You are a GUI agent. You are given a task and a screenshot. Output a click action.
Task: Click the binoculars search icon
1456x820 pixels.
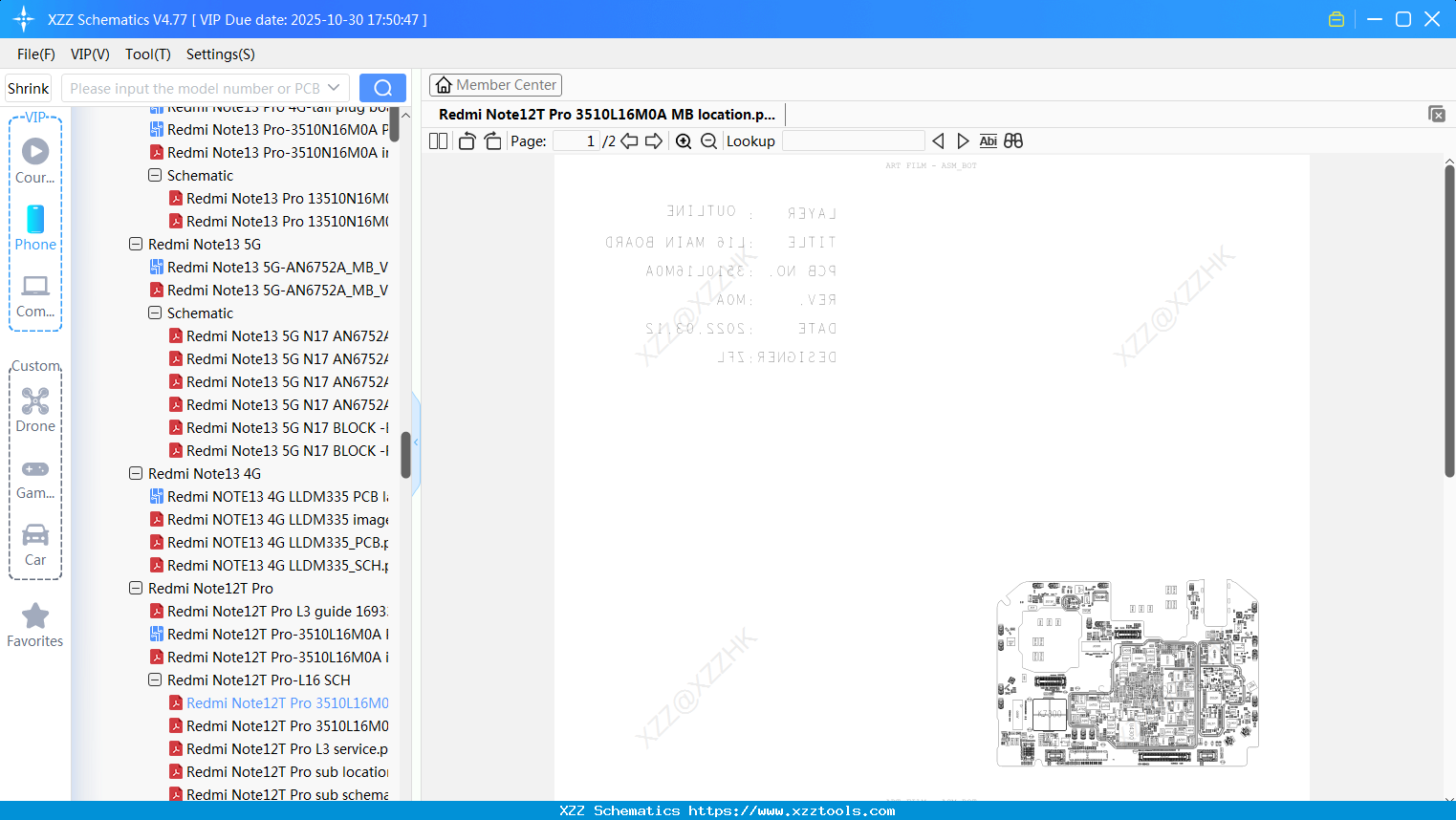click(1013, 141)
